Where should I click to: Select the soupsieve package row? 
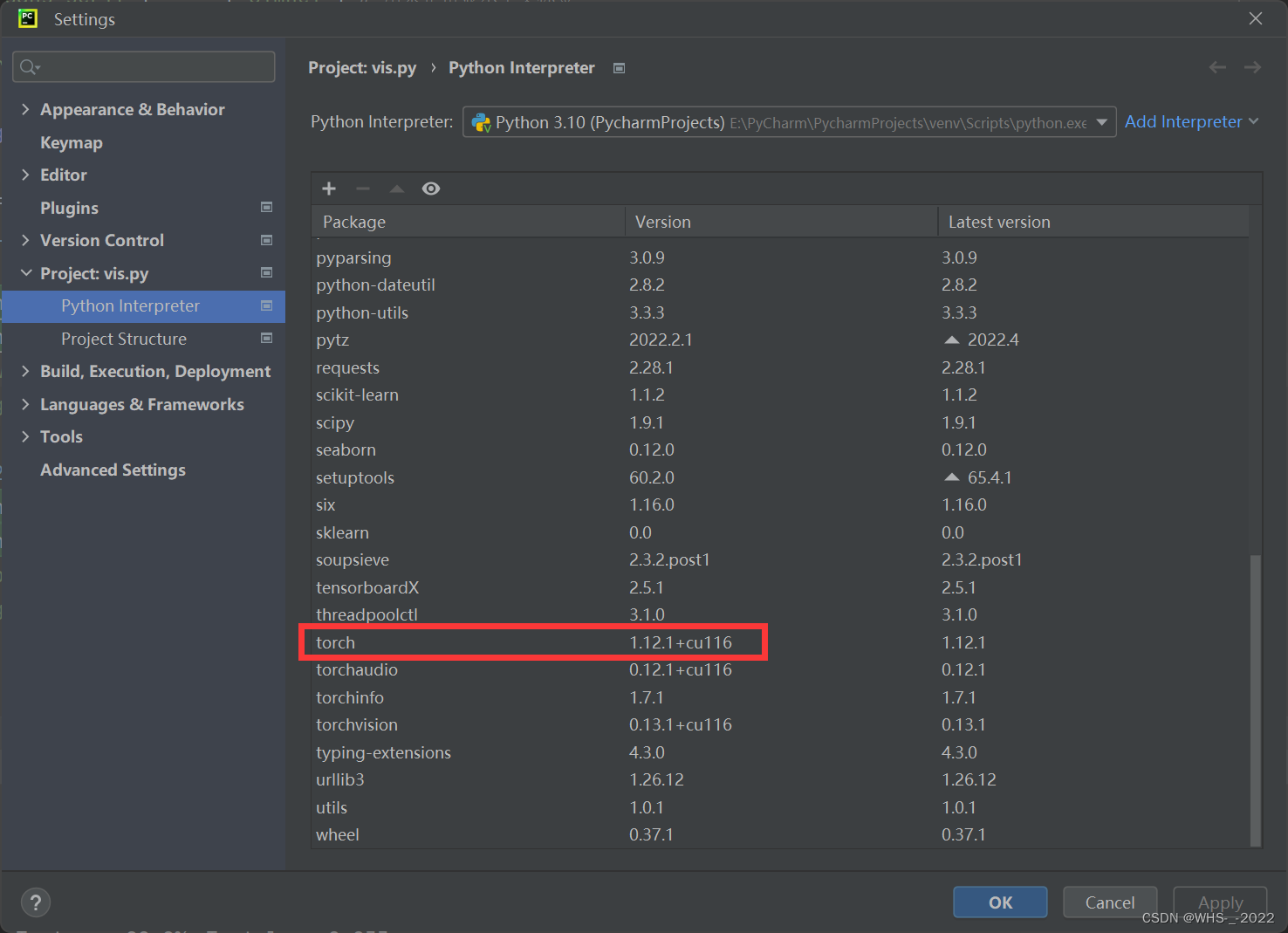tap(781, 559)
